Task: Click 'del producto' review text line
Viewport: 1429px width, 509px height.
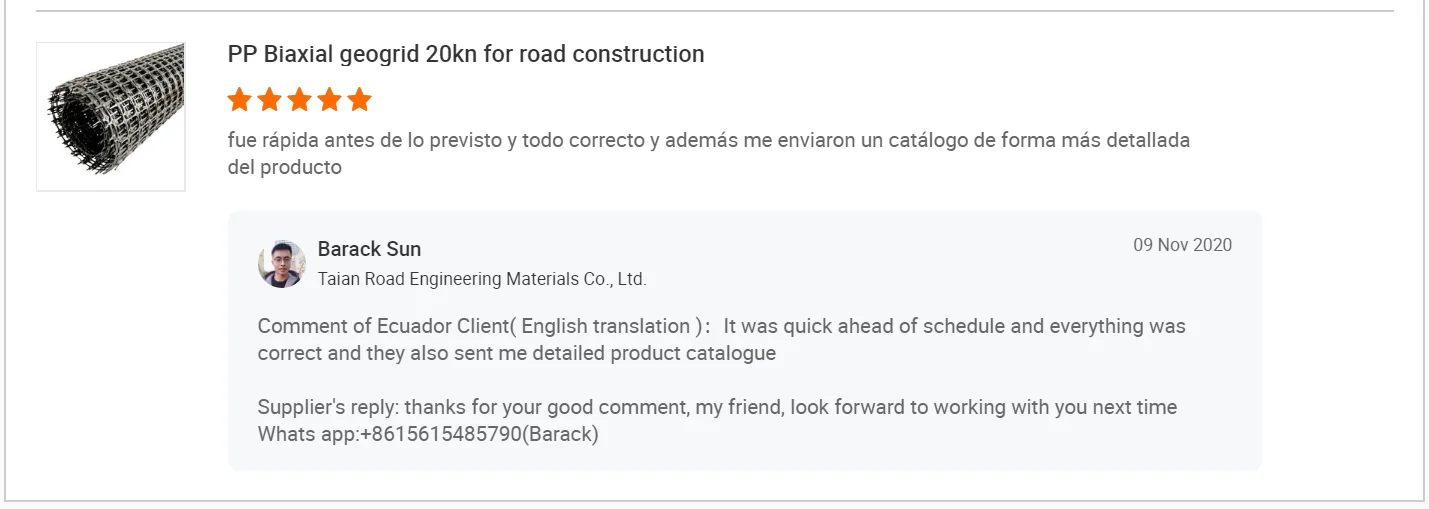Action: [285, 167]
